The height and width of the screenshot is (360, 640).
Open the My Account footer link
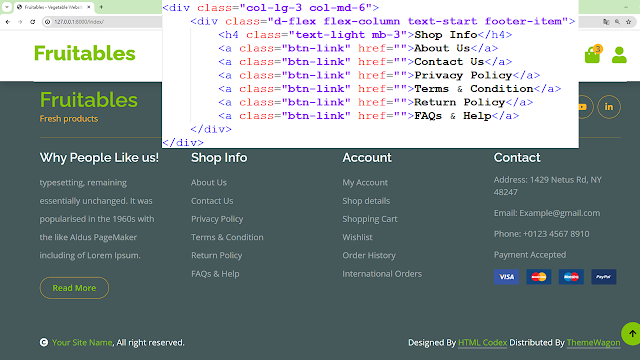tap(365, 182)
